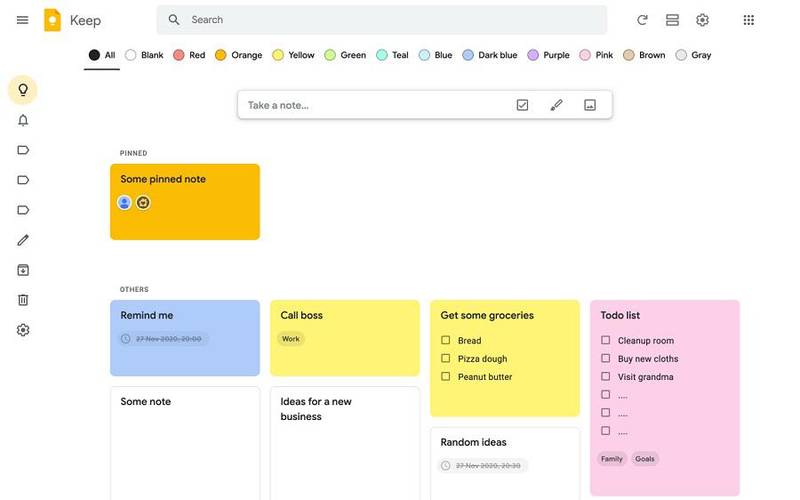The image size is (800, 500).
Task: Open the Google apps grid launcher
Action: click(748, 20)
